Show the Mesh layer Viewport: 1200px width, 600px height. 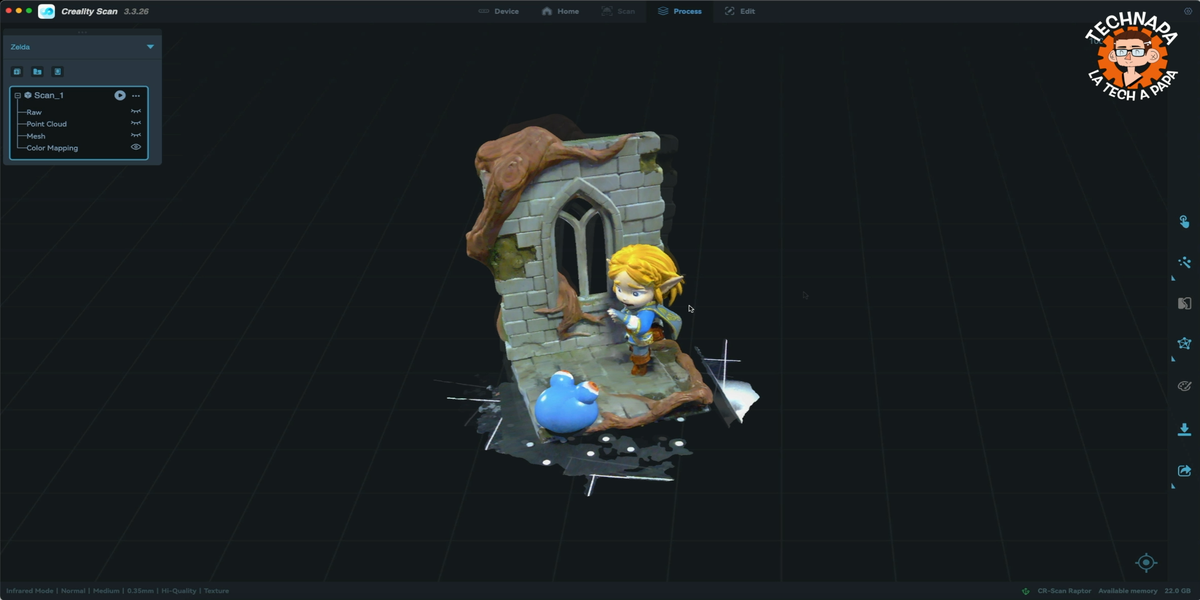click(136, 136)
